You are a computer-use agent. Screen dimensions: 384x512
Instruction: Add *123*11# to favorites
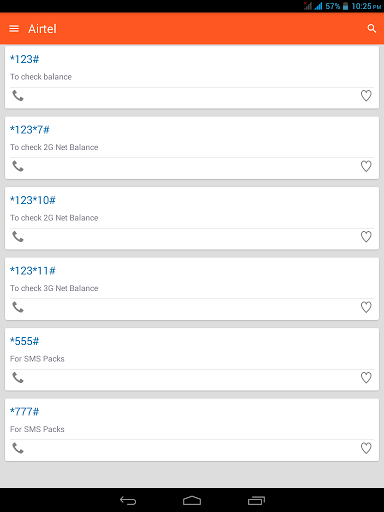coord(366,307)
